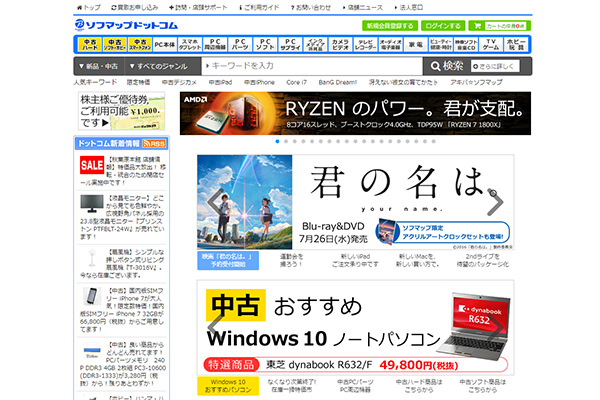The width and height of the screenshot is (600, 400).
Task: Open the 液晶モニター news item thumbnail
Action: 92,204
